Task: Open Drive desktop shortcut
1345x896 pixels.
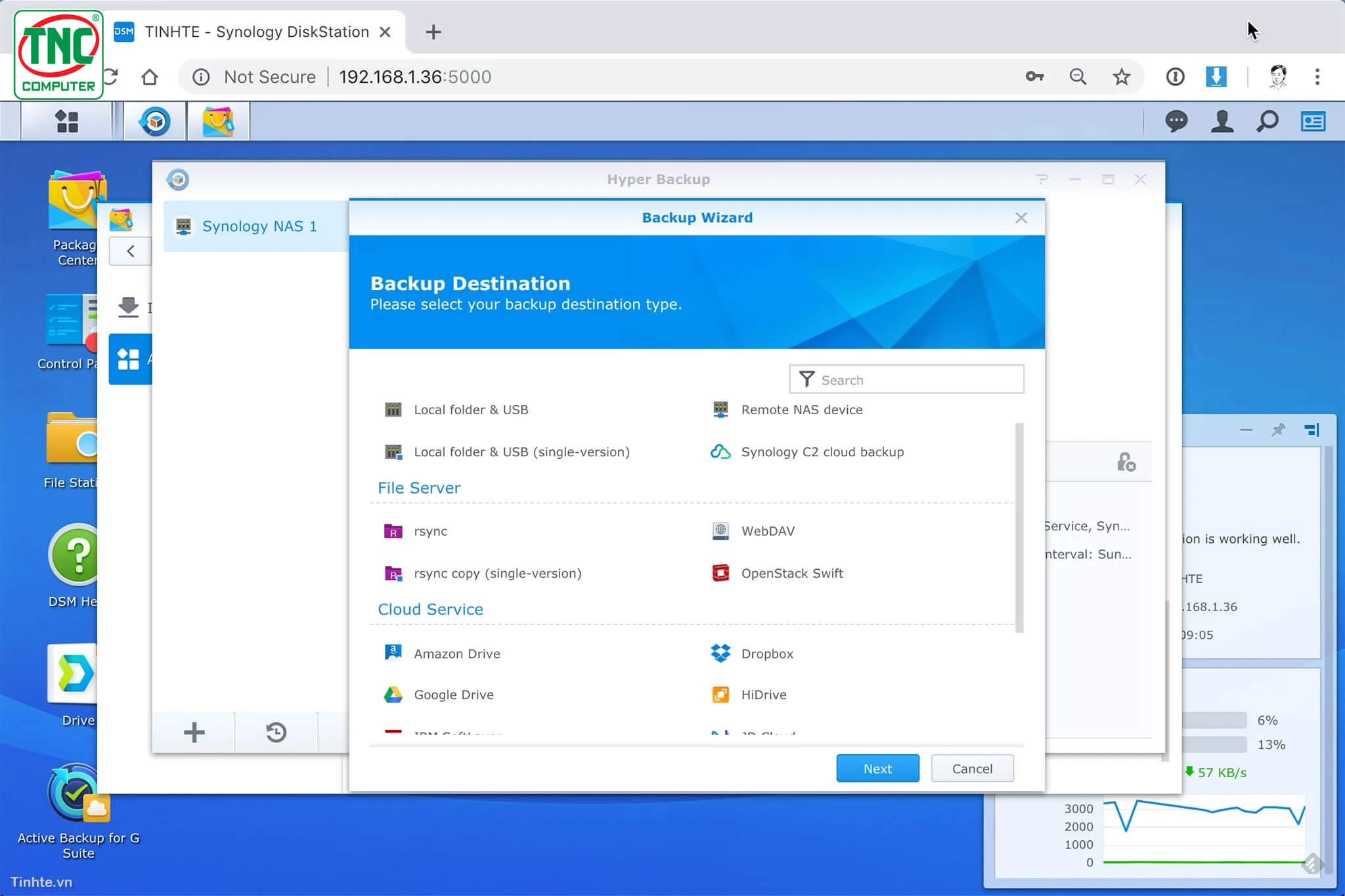Action: pyautogui.click(x=74, y=685)
